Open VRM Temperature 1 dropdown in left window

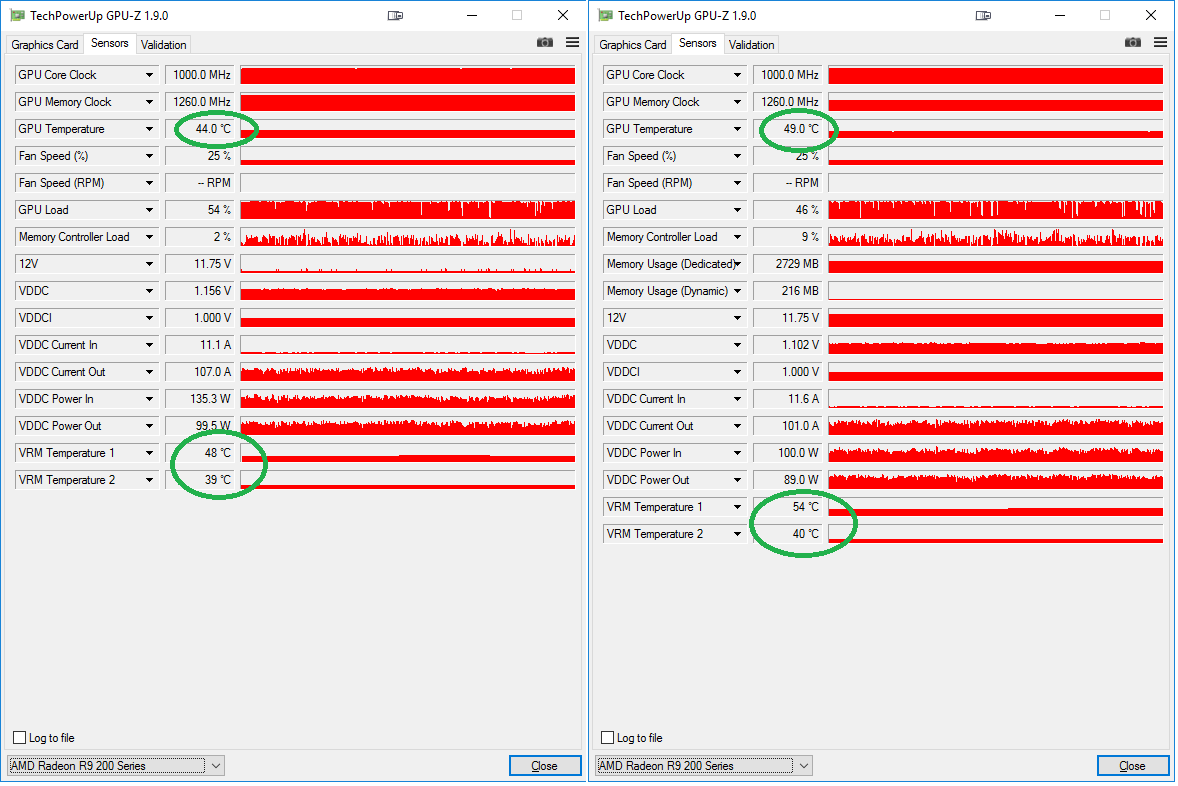point(150,453)
